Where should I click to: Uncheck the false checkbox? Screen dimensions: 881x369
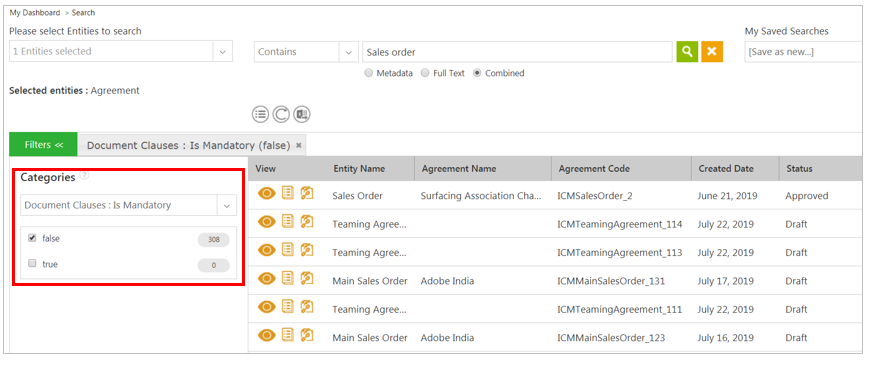point(32,238)
